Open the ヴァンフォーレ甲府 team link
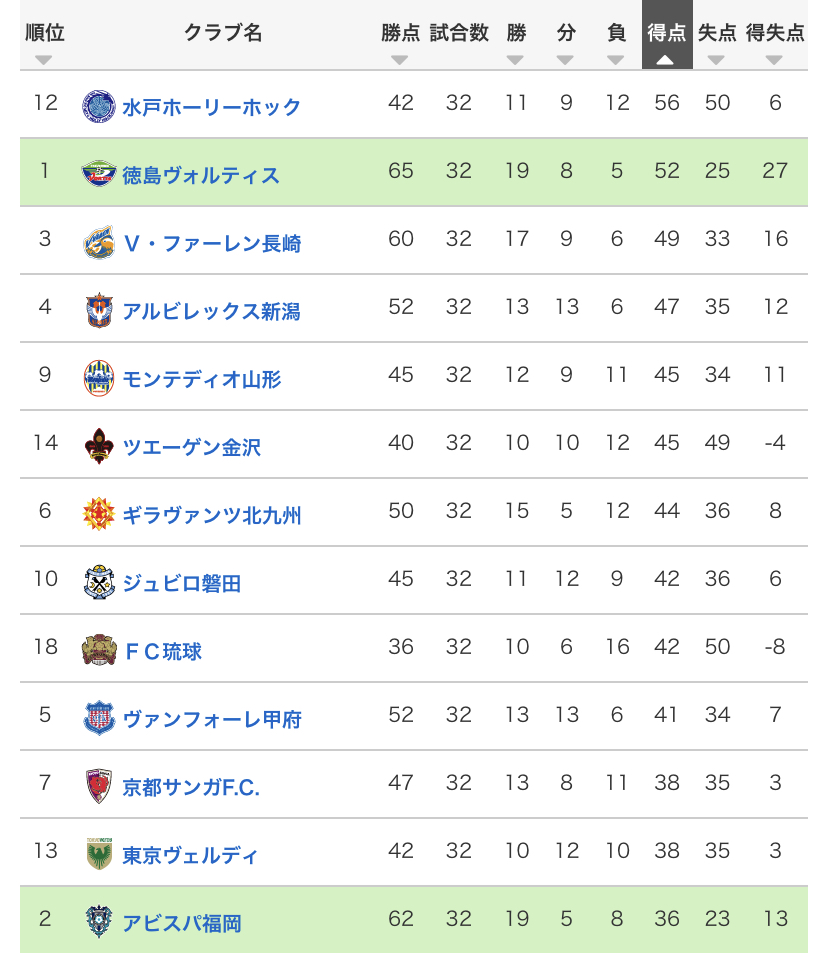 [212, 719]
